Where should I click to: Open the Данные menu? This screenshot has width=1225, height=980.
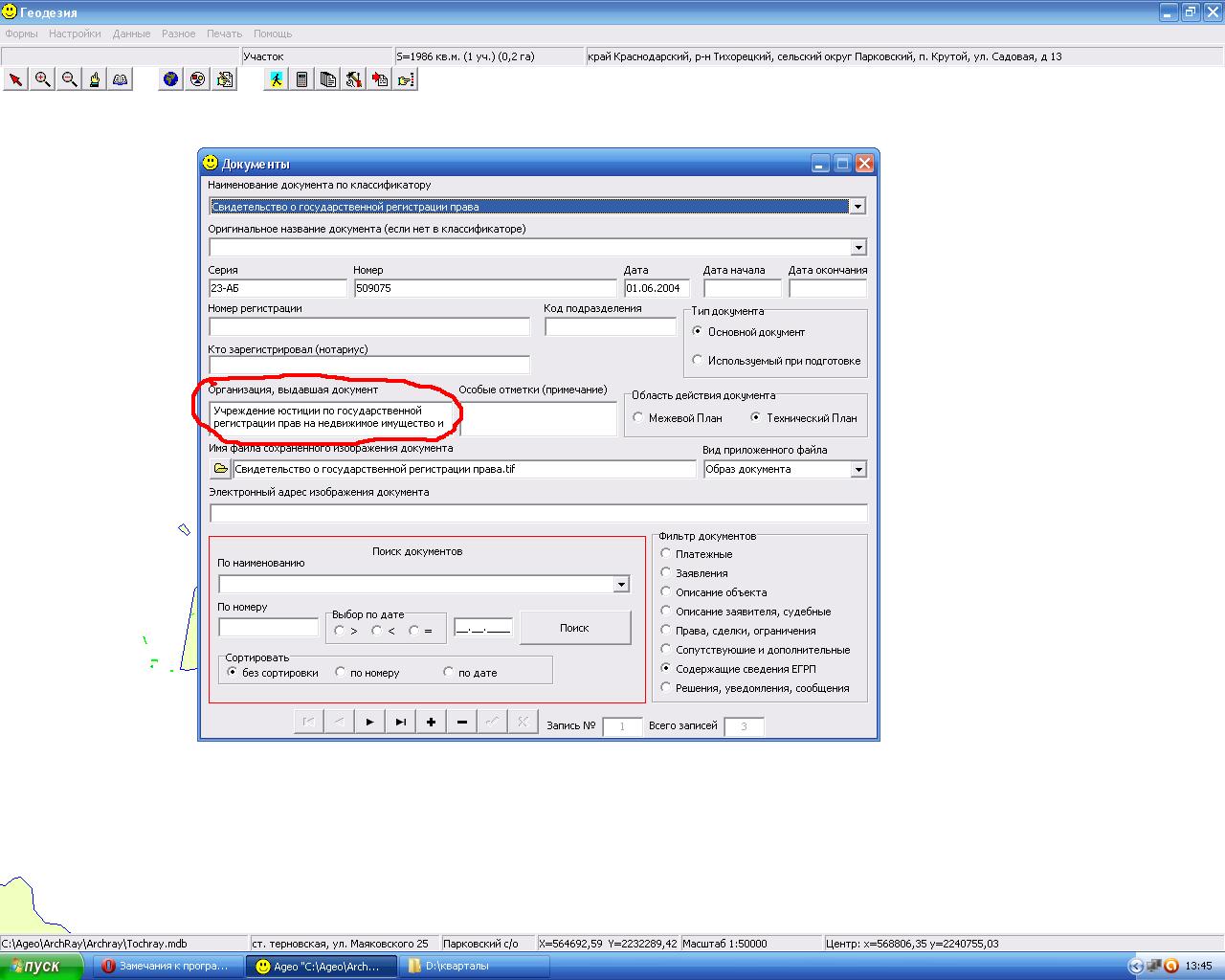coord(131,33)
